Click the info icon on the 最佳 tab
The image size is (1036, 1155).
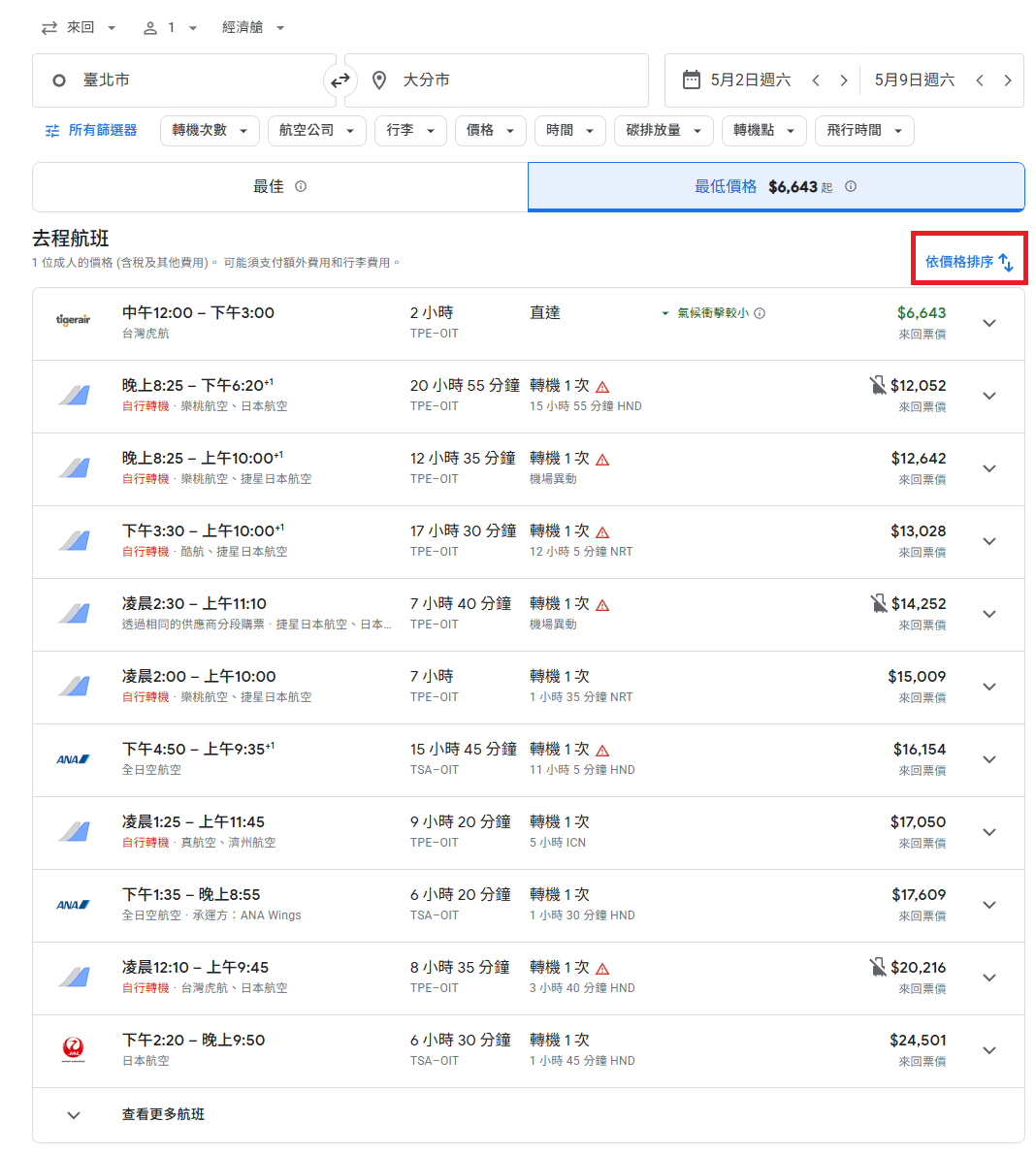point(300,186)
